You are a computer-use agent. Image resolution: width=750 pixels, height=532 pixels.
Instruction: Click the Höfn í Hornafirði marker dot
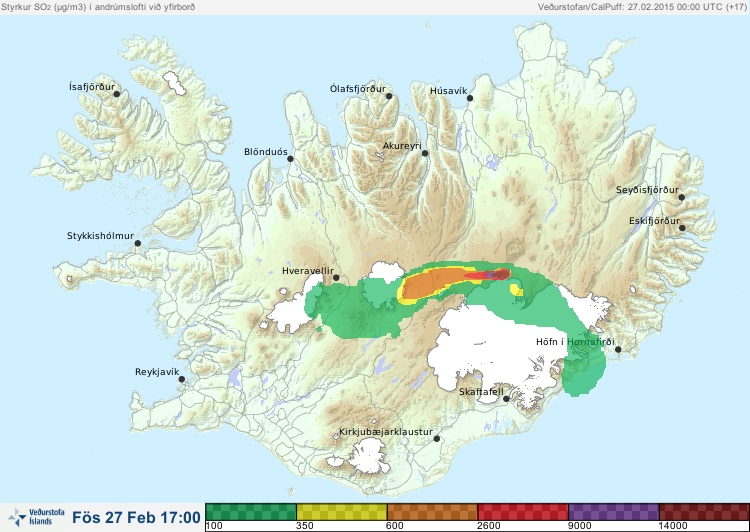tap(618, 350)
